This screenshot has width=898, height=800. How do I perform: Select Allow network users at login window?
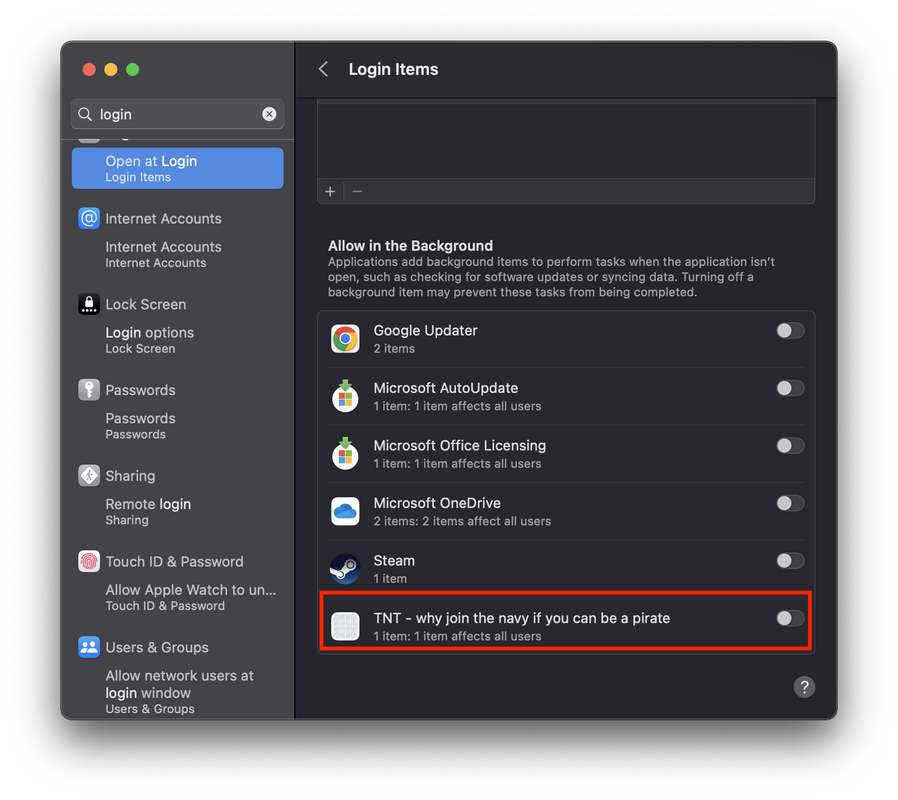click(x=179, y=692)
